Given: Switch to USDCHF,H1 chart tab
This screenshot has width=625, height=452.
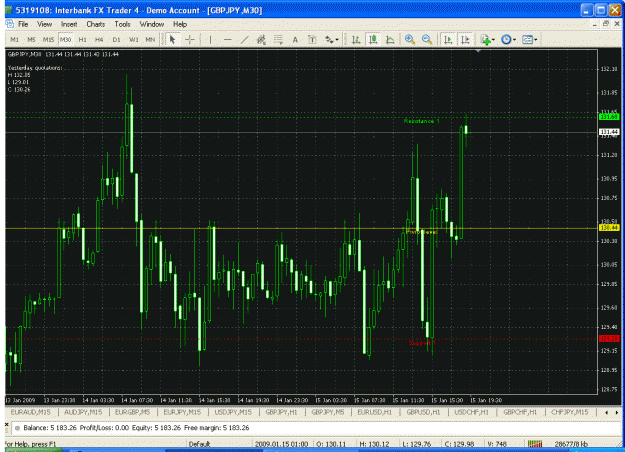Looking at the screenshot, I should pyautogui.click(x=472, y=412).
